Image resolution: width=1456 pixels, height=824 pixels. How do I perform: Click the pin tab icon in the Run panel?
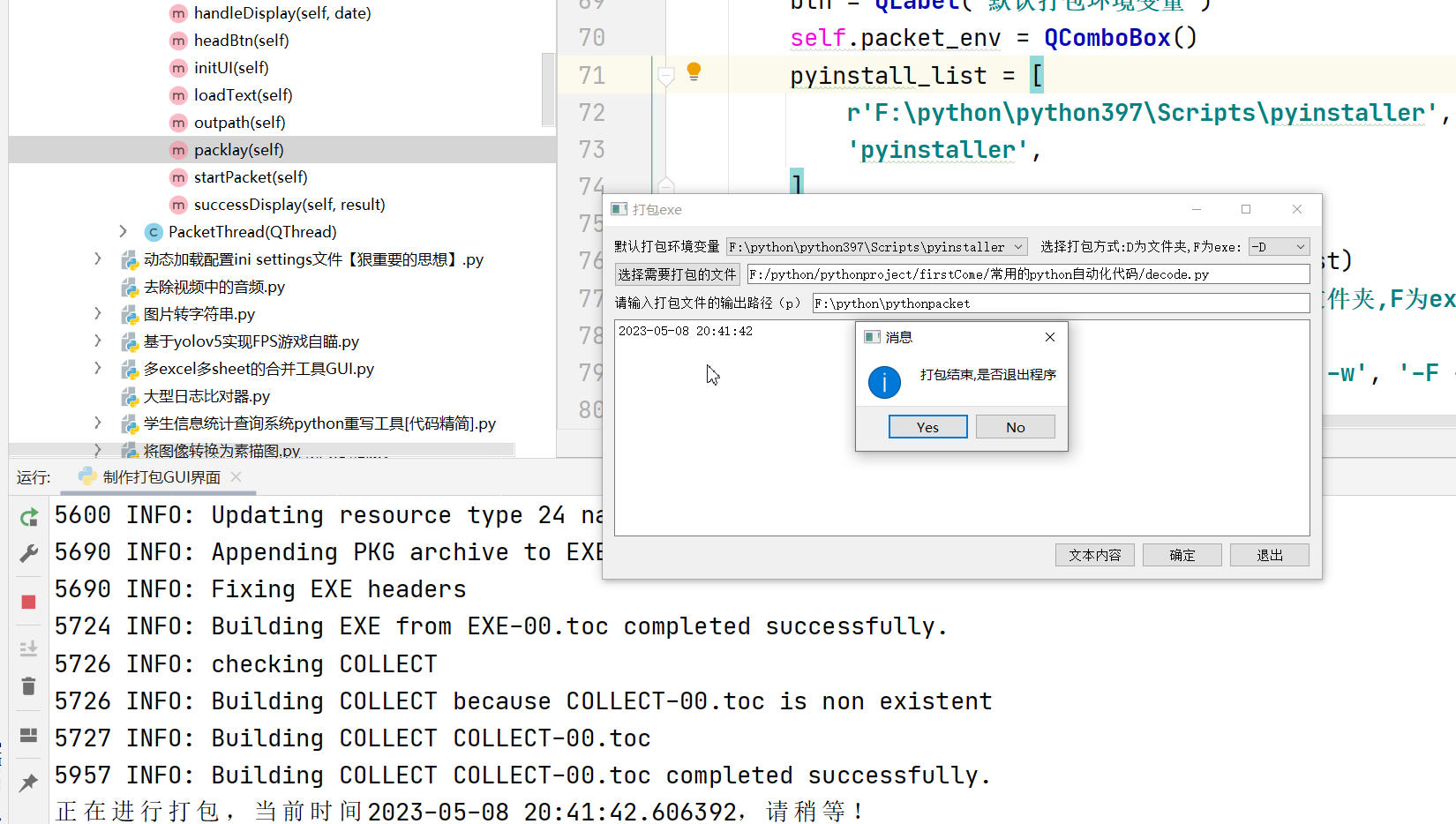point(28,783)
